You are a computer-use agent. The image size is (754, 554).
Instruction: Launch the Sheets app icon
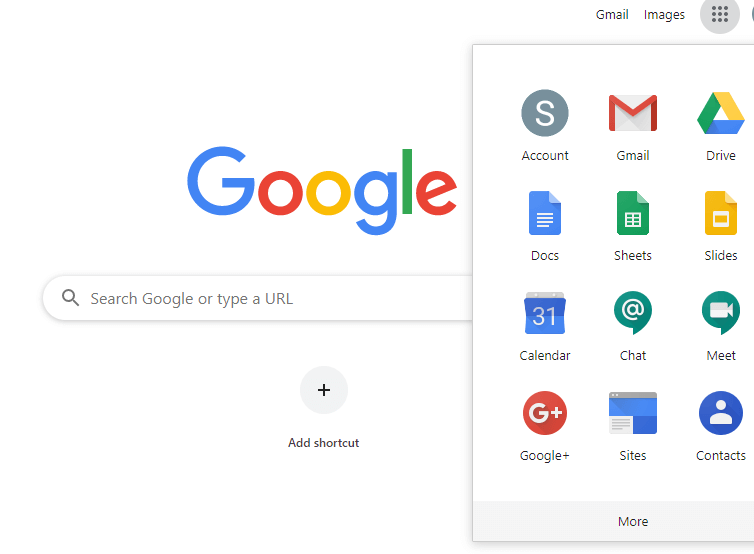[x=633, y=213]
